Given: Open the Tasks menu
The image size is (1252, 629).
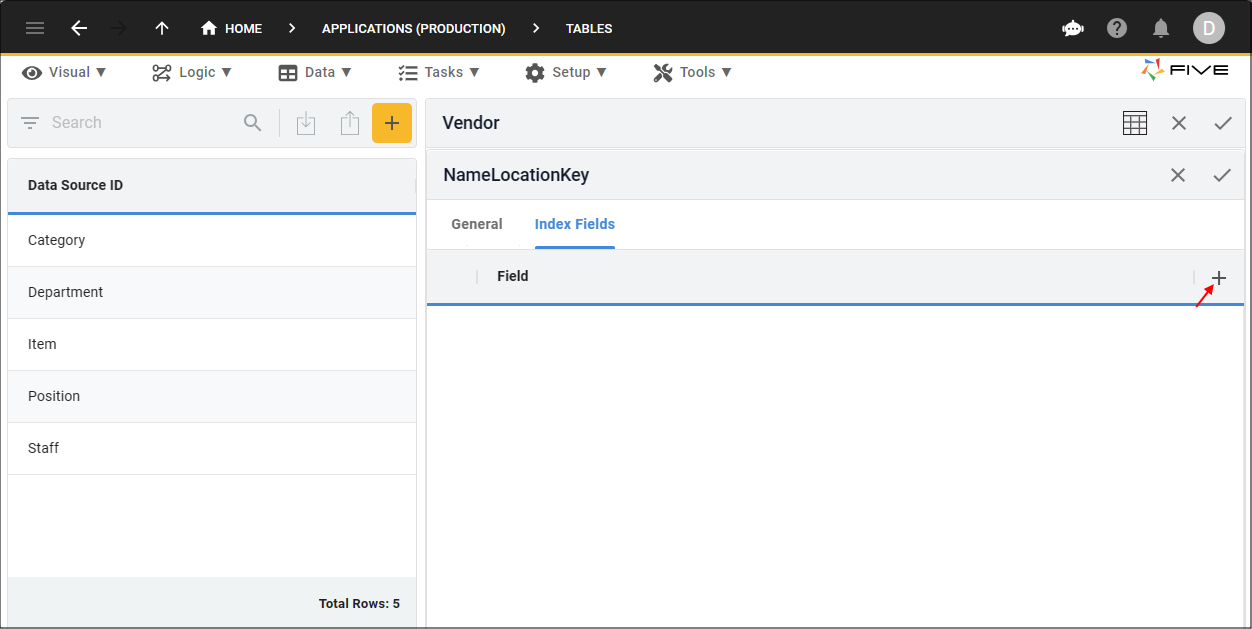Looking at the screenshot, I should tap(439, 72).
